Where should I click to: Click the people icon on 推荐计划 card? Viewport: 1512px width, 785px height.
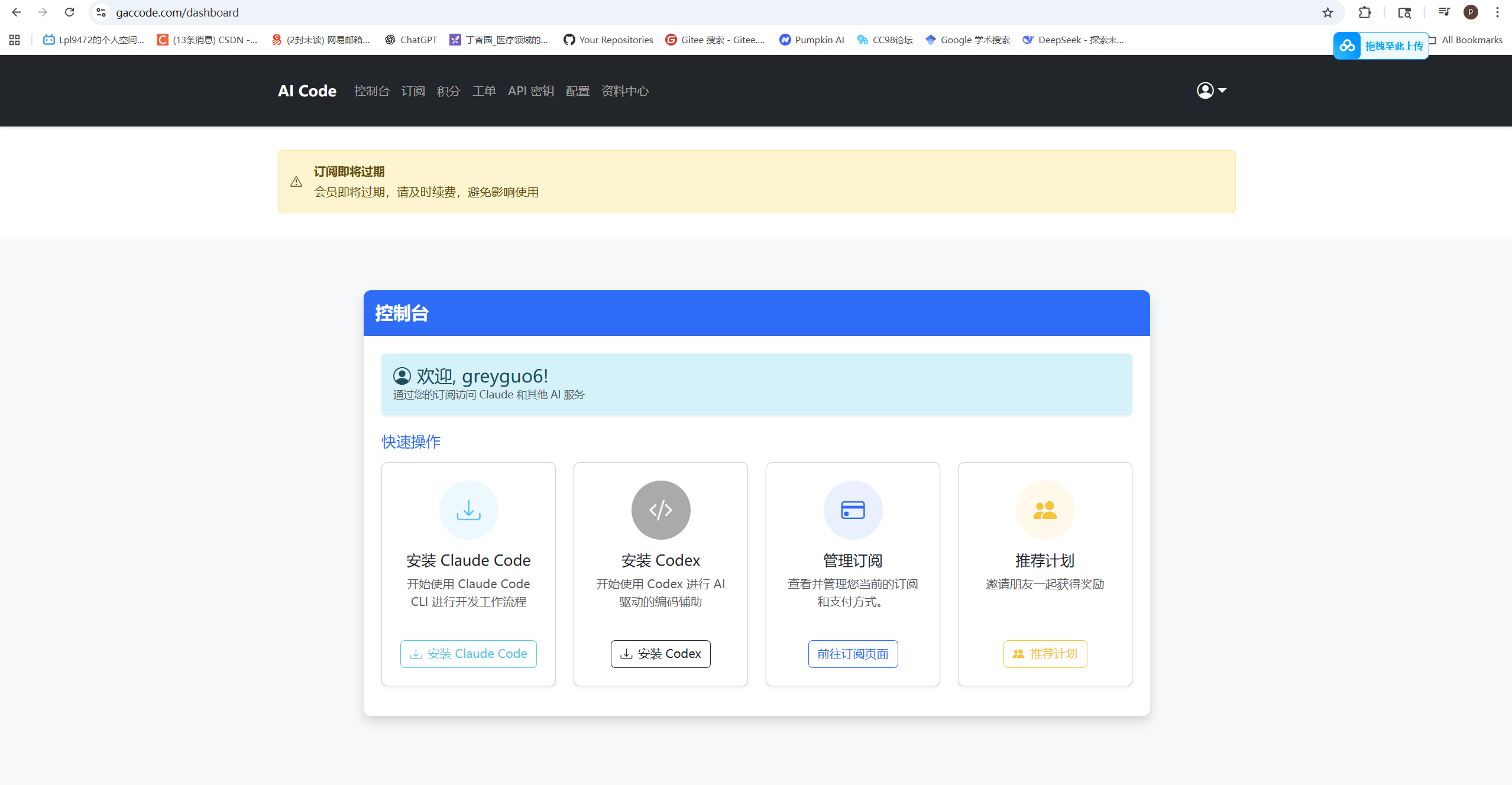pyautogui.click(x=1044, y=510)
